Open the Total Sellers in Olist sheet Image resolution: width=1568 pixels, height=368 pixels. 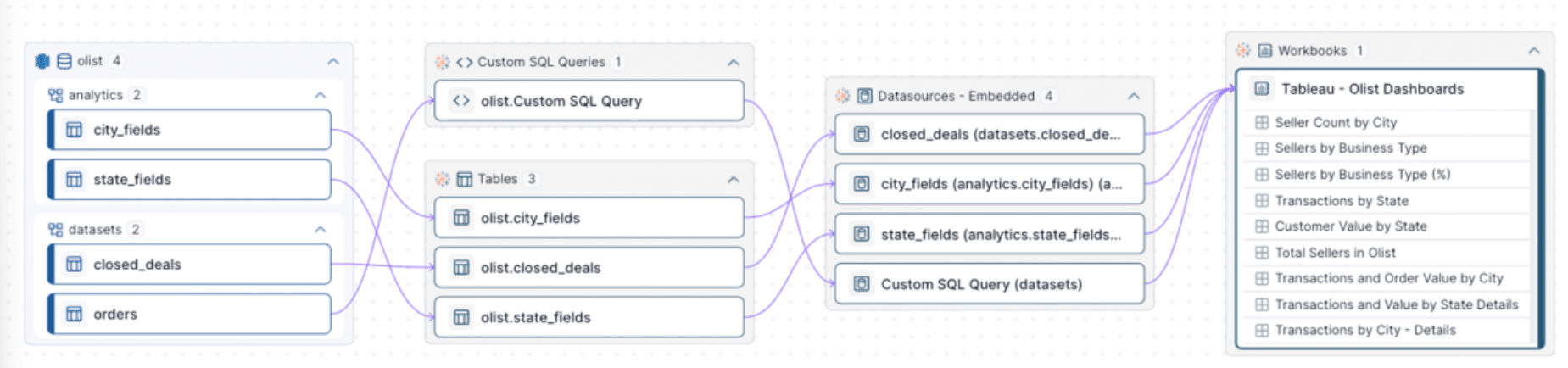1387,253
